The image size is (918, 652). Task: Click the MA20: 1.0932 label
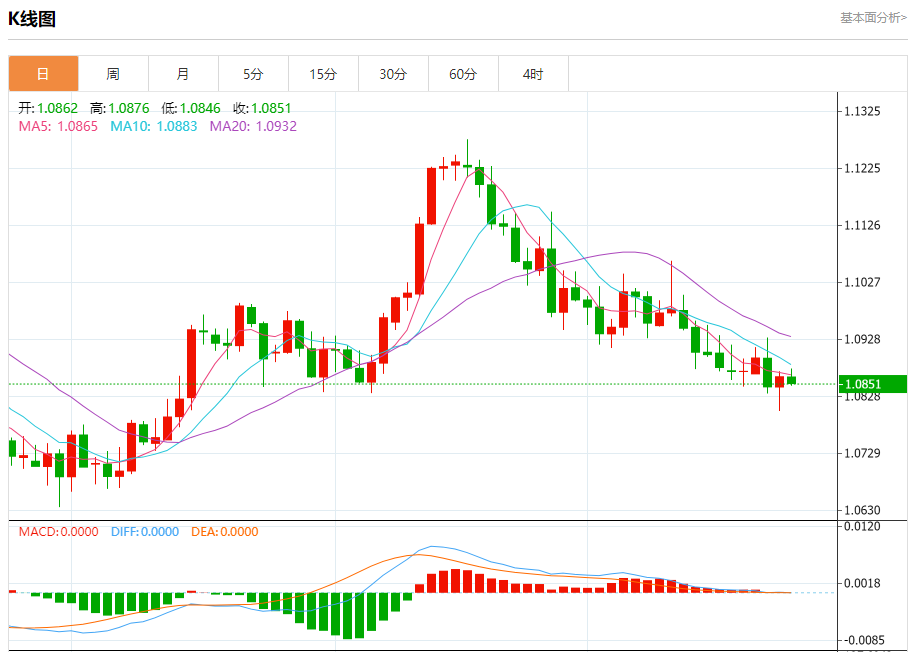(x=253, y=126)
